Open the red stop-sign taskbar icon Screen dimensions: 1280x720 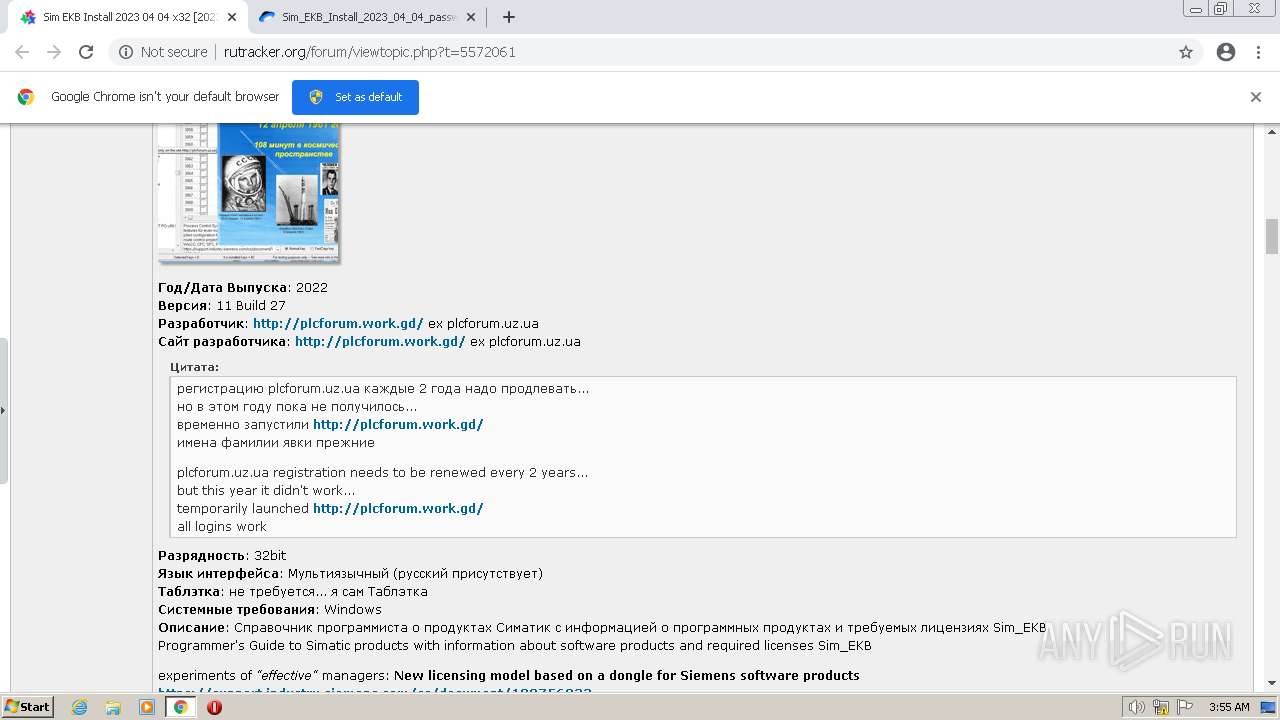coord(214,707)
